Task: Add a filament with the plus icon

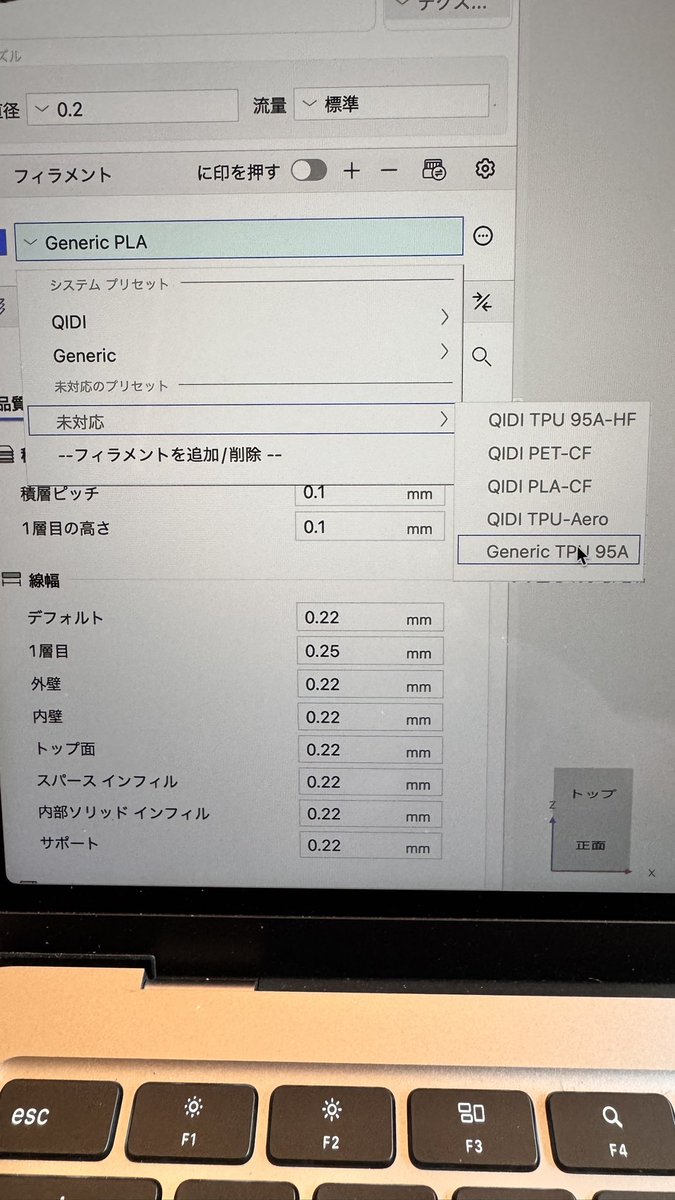Action: pos(351,171)
